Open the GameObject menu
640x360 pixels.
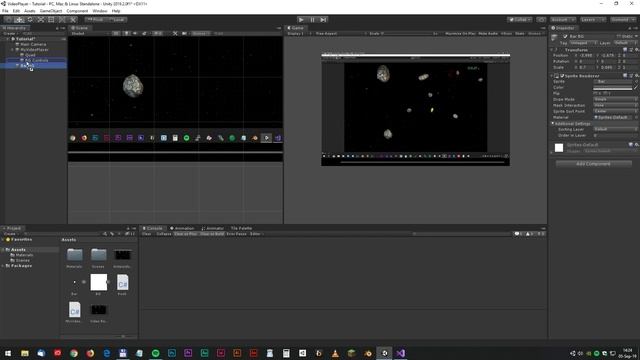click(x=51, y=11)
